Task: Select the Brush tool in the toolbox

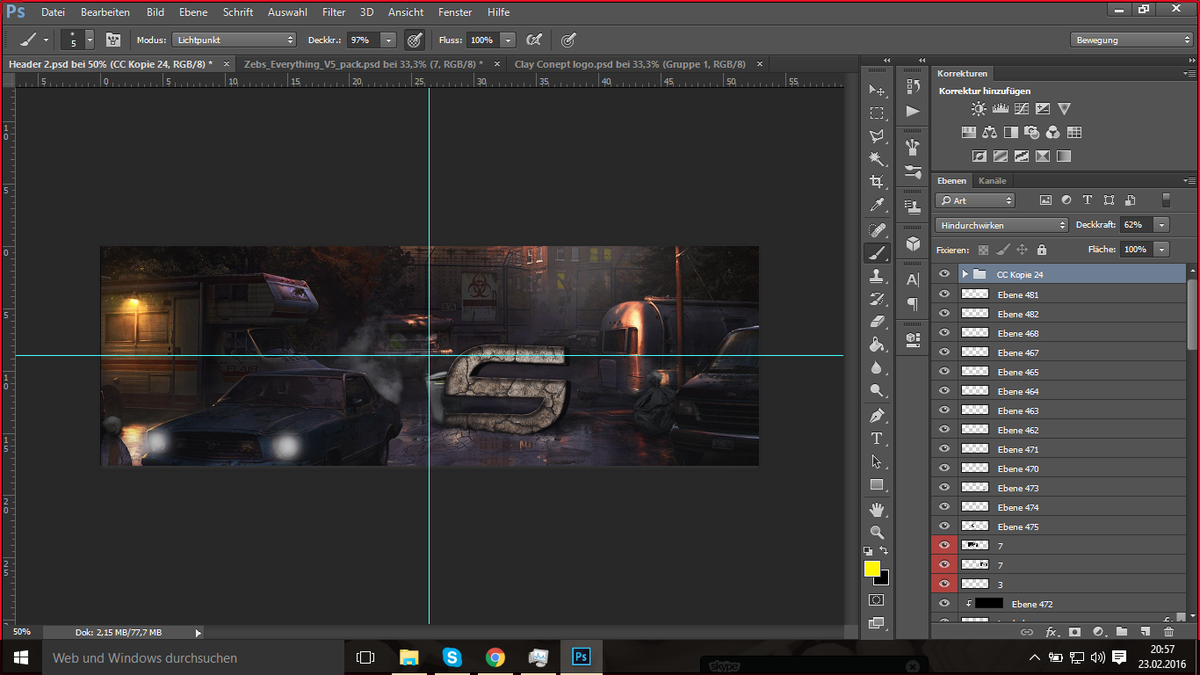Action: [x=877, y=253]
